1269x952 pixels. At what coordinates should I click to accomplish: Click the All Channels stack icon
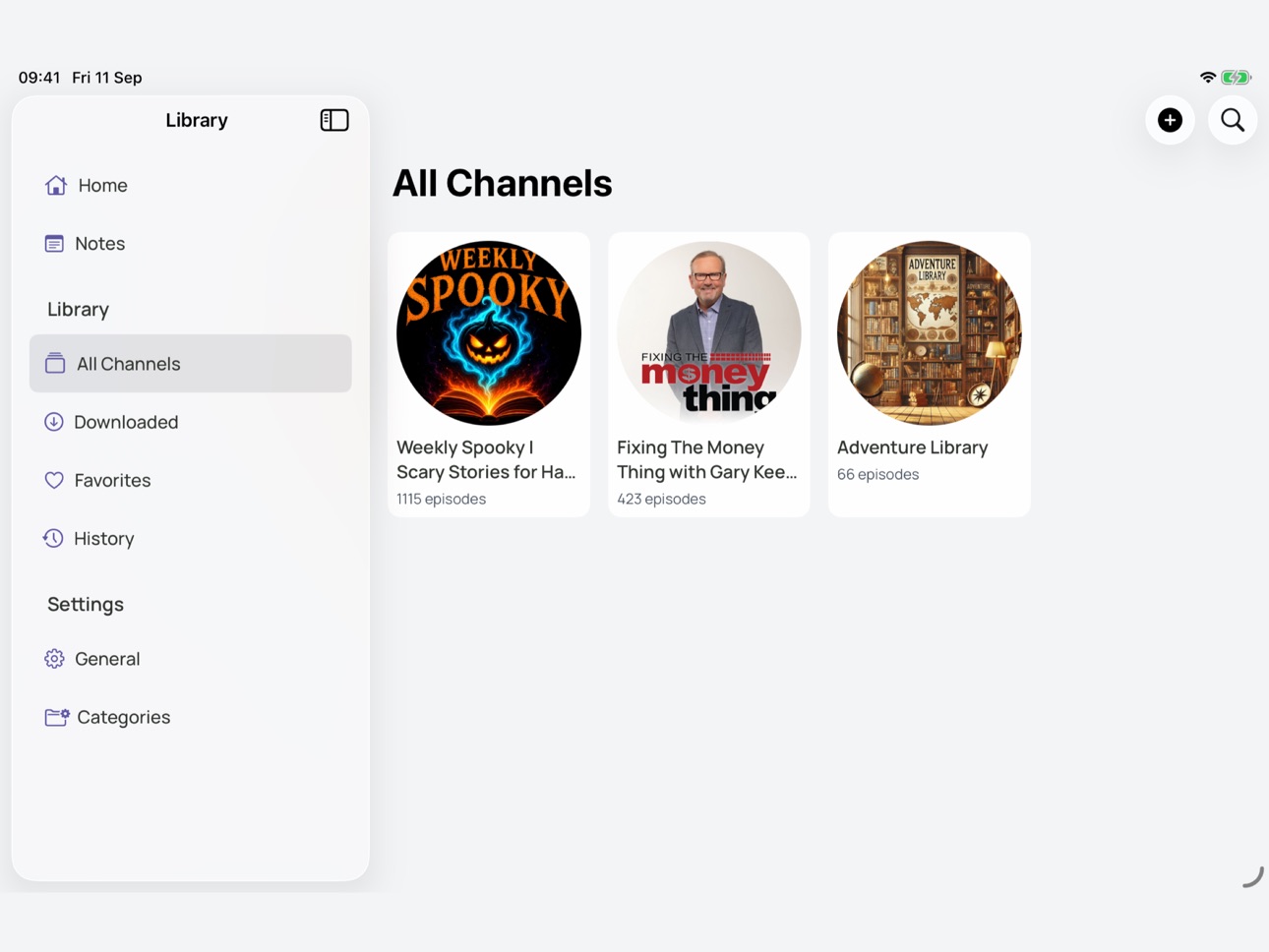tap(55, 363)
